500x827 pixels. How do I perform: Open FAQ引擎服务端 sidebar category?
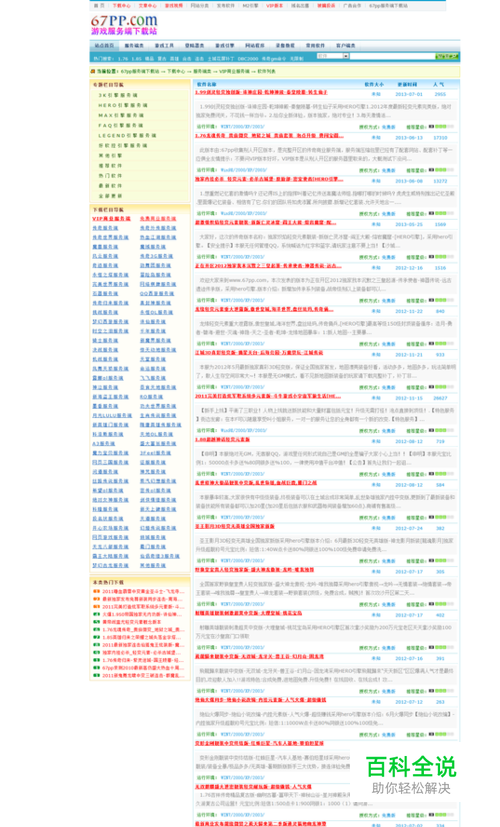121,126
